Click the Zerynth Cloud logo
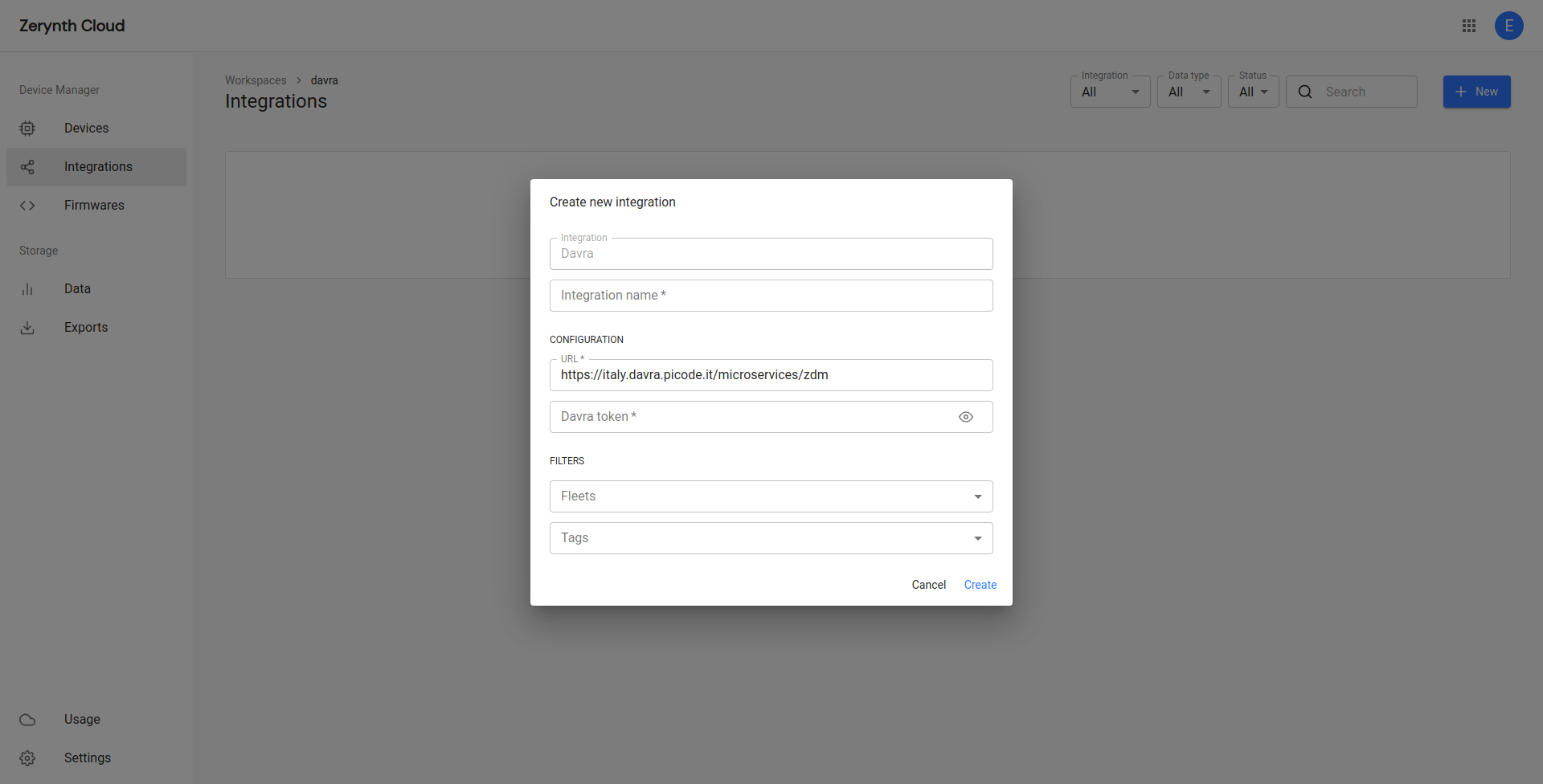1543x784 pixels. pyautogui.click(x=72, y=26)
